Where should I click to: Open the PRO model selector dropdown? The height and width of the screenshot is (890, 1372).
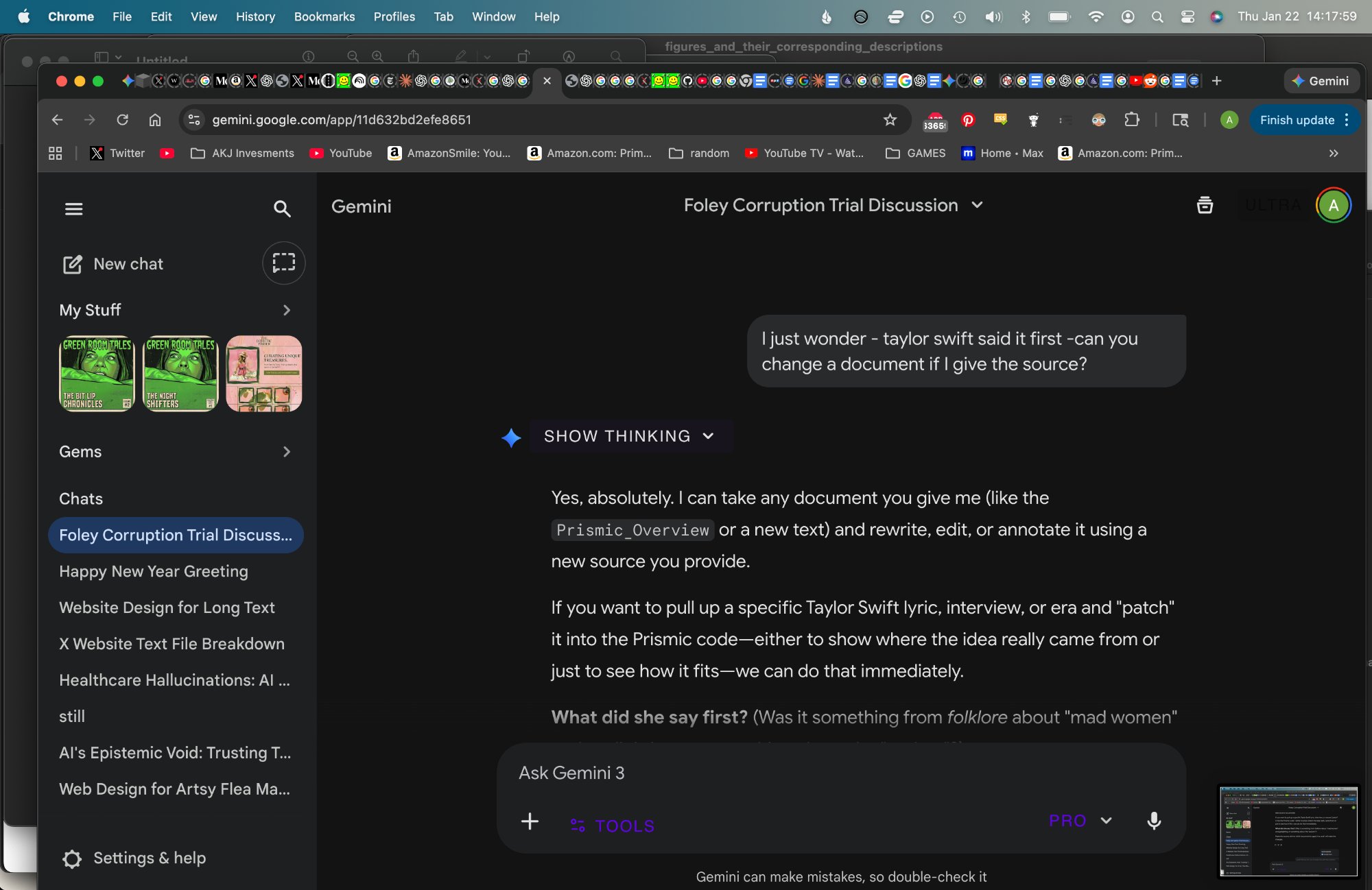pyautogui.click(x=1080, y=821)
